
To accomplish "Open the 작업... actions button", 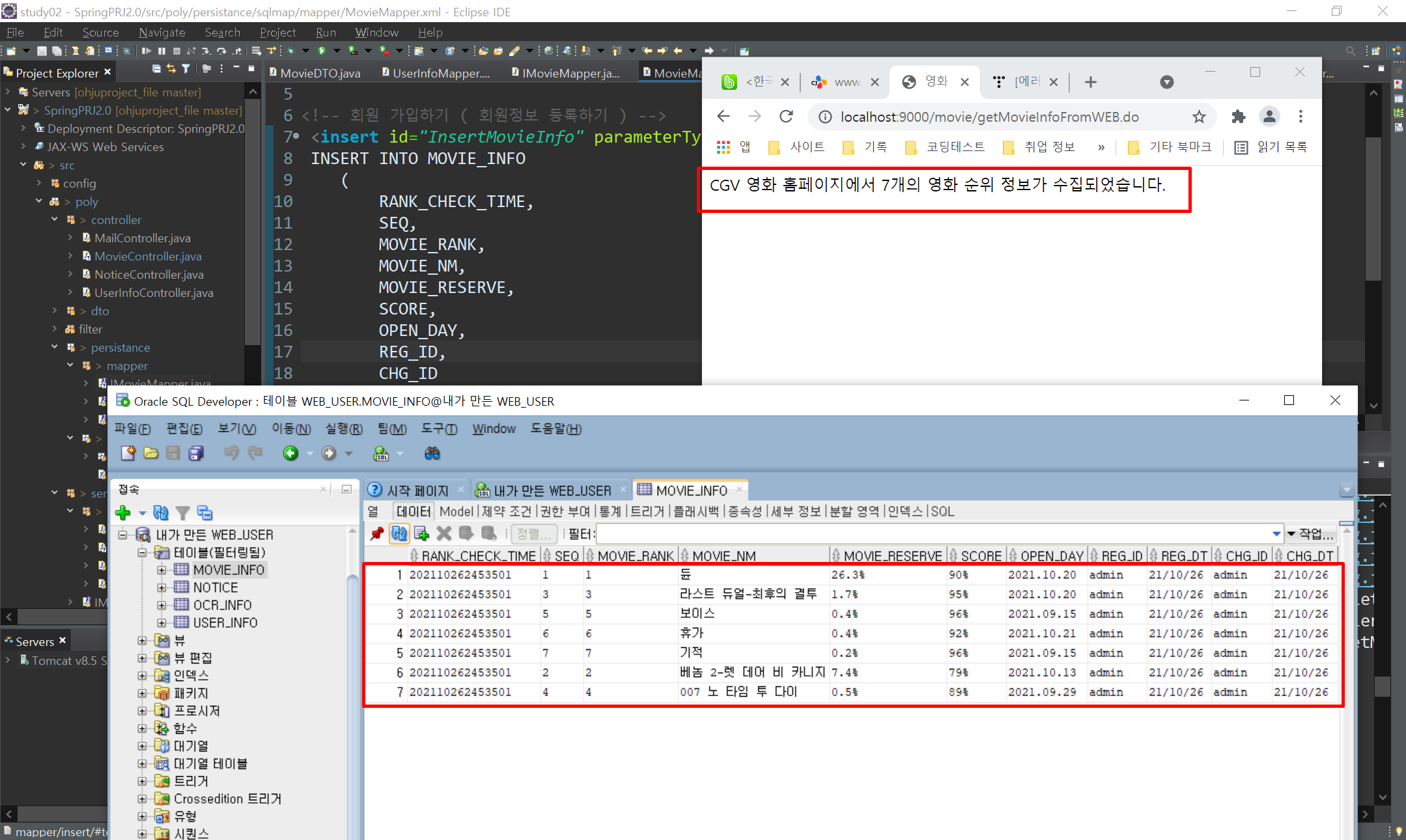I will (1312, 534).
